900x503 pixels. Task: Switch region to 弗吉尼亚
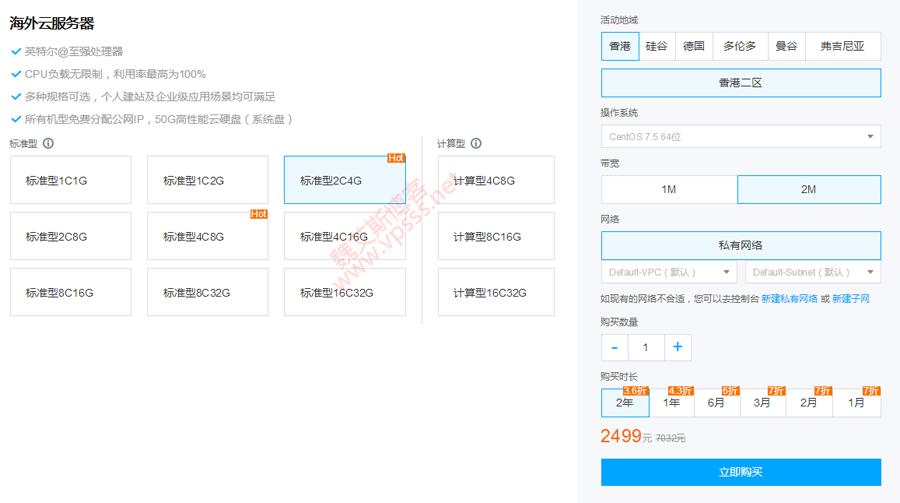coord(842,47)
